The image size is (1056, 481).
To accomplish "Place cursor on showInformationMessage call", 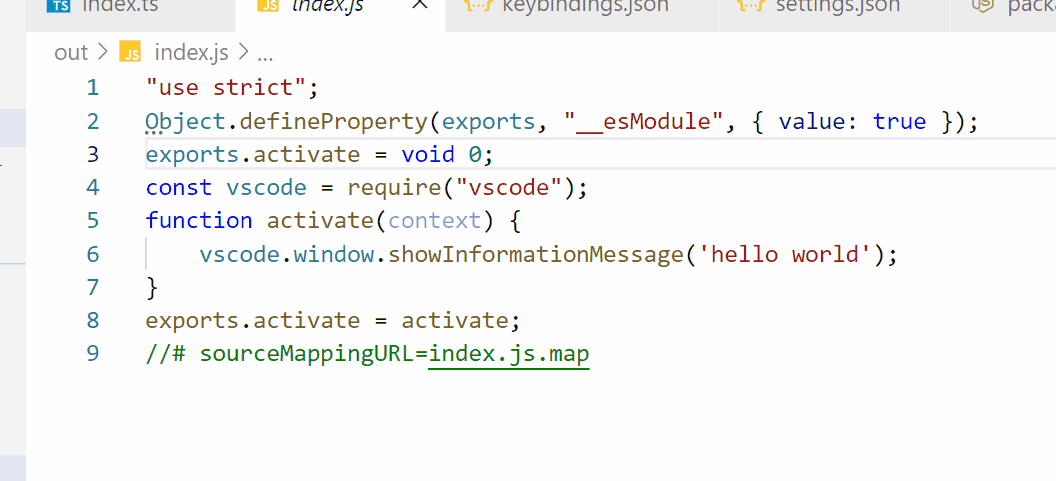I will point(534,254).
